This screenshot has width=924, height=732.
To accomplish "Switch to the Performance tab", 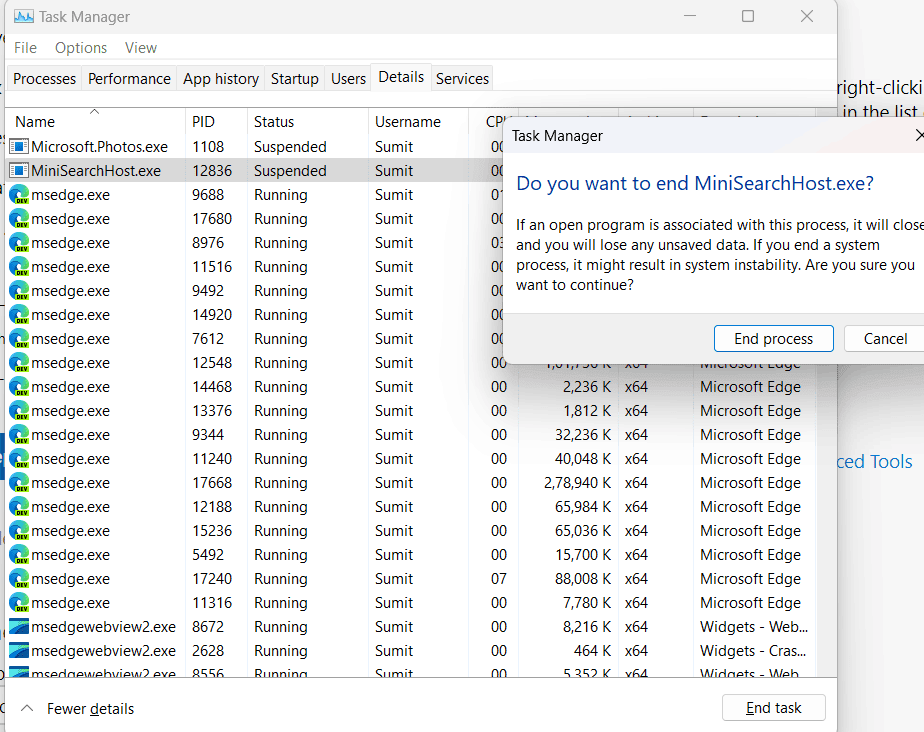I will point(129,79).
